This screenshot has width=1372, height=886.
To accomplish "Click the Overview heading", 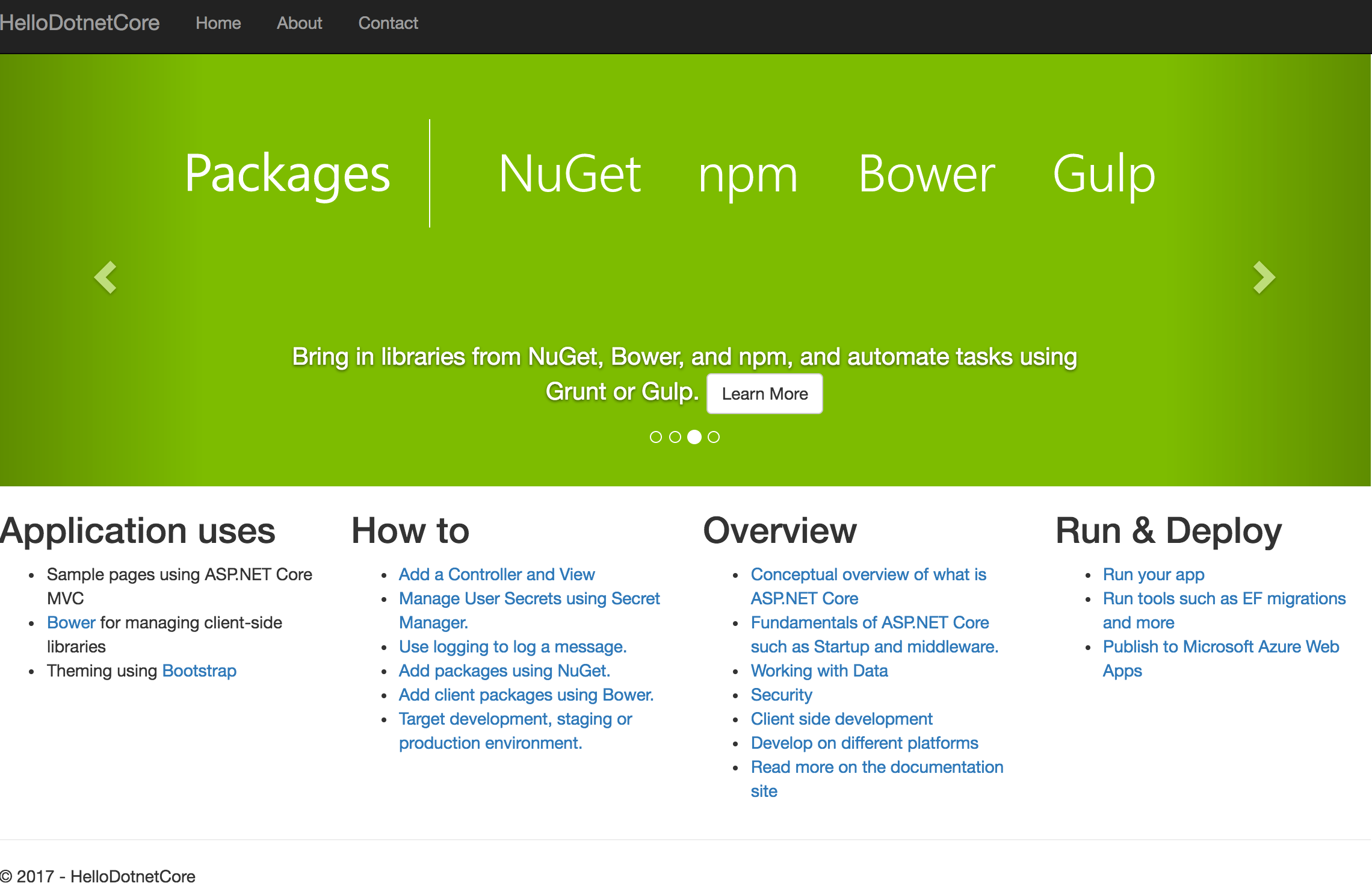I will tap(780, 531).
